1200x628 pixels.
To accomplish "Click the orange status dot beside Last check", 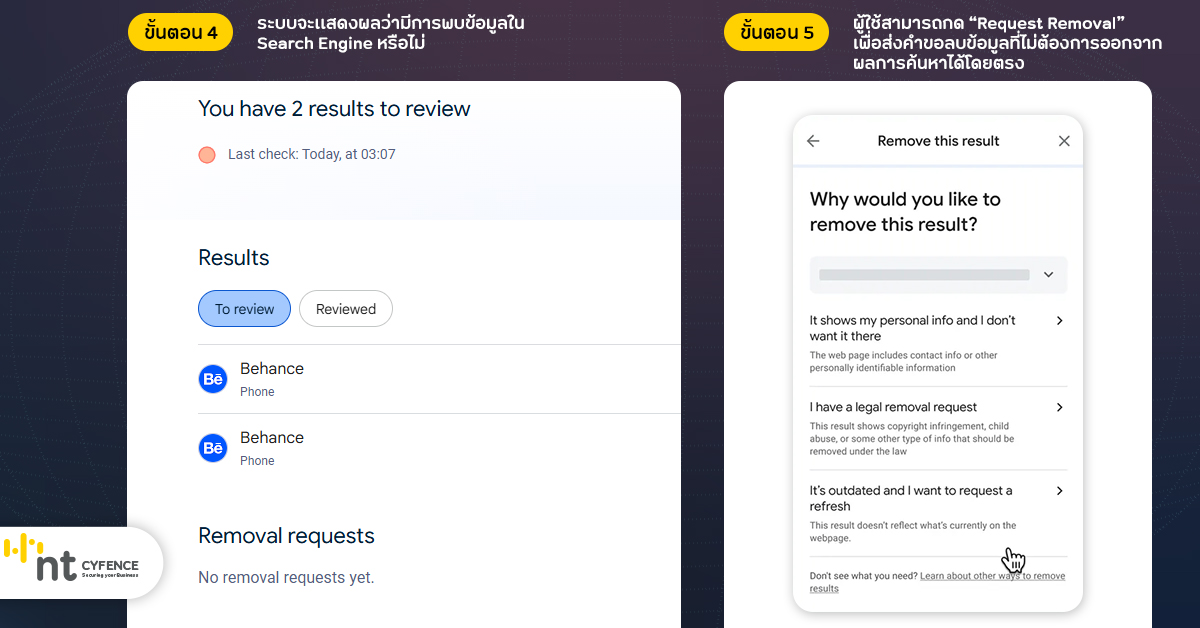I will (207, 154).
